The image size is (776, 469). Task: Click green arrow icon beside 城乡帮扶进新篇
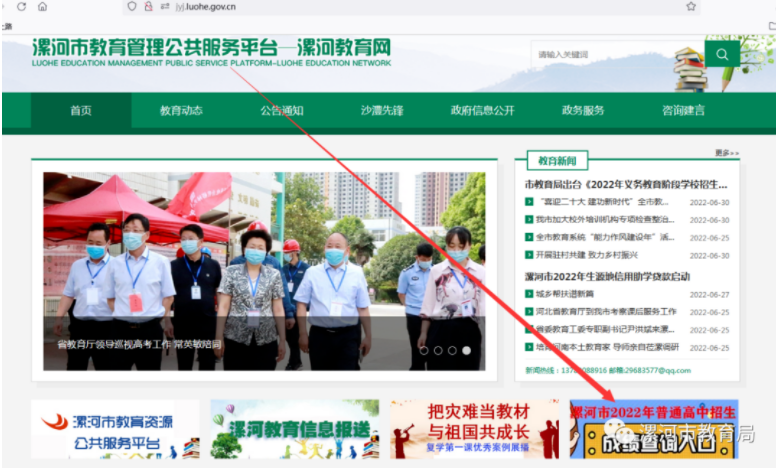click(530, 294)
